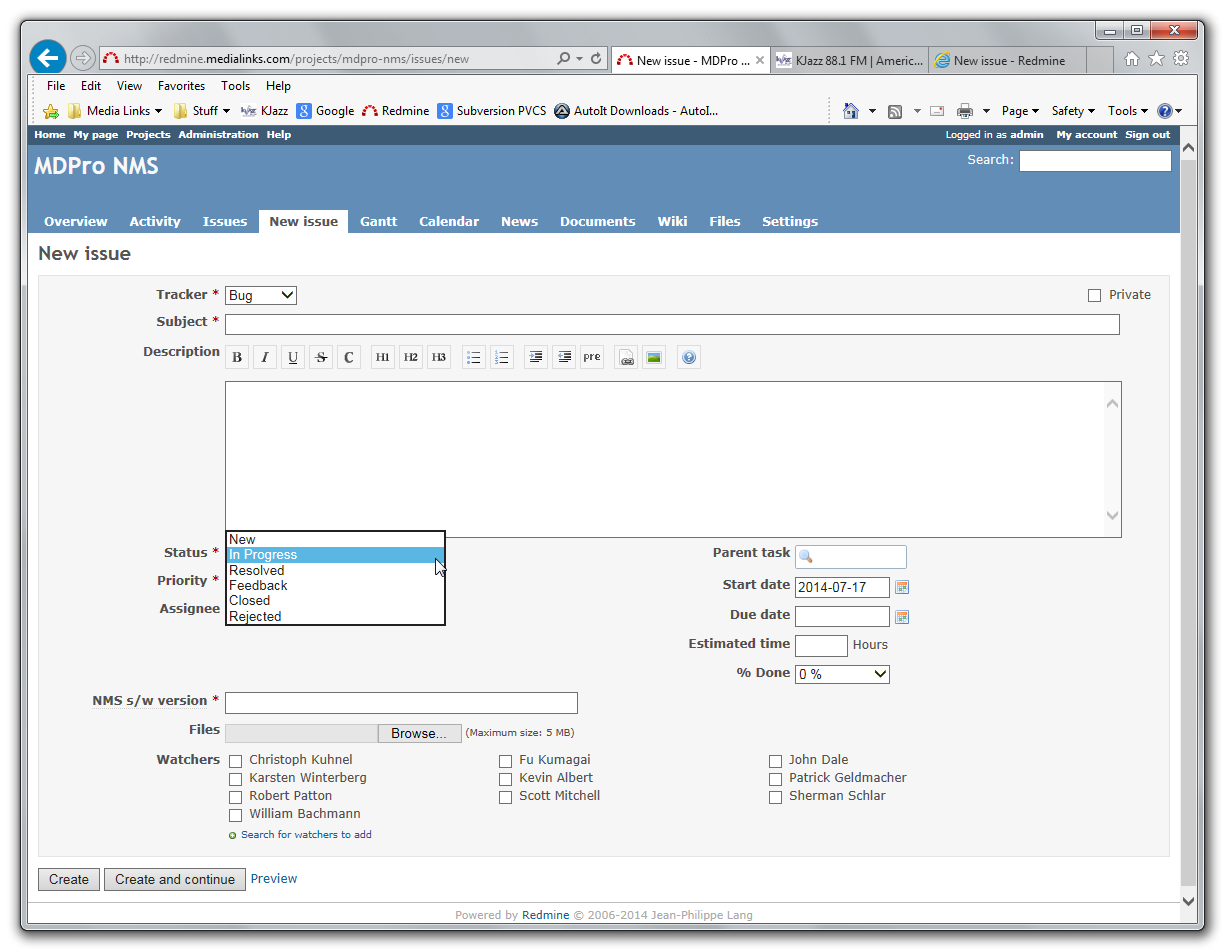Remove blockquote indent in description

565,357
